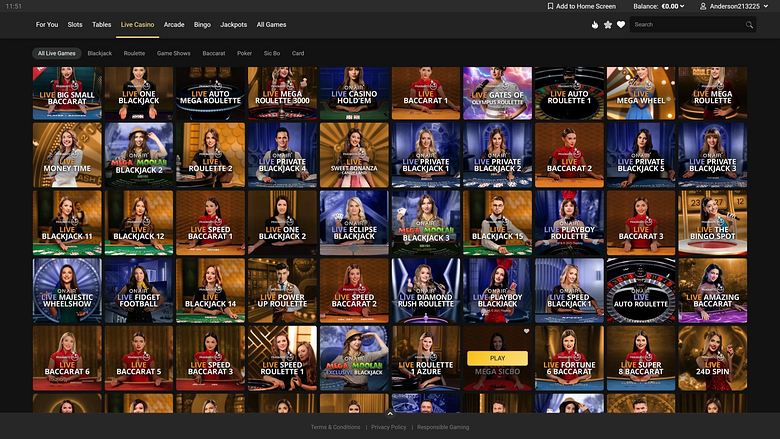Filter by Card category
Screen dimensions: 780x439
tap(298, 53)
